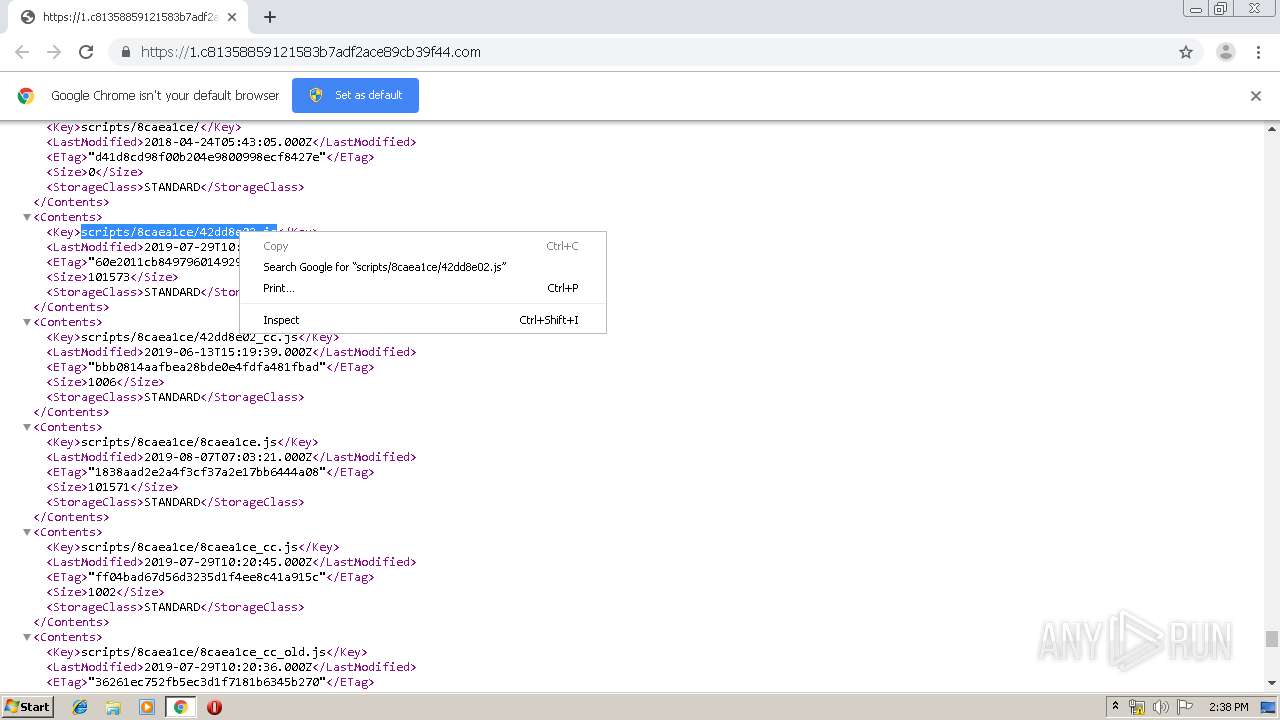
Task: Click the Size value 1002
Action: pos(102,592)
